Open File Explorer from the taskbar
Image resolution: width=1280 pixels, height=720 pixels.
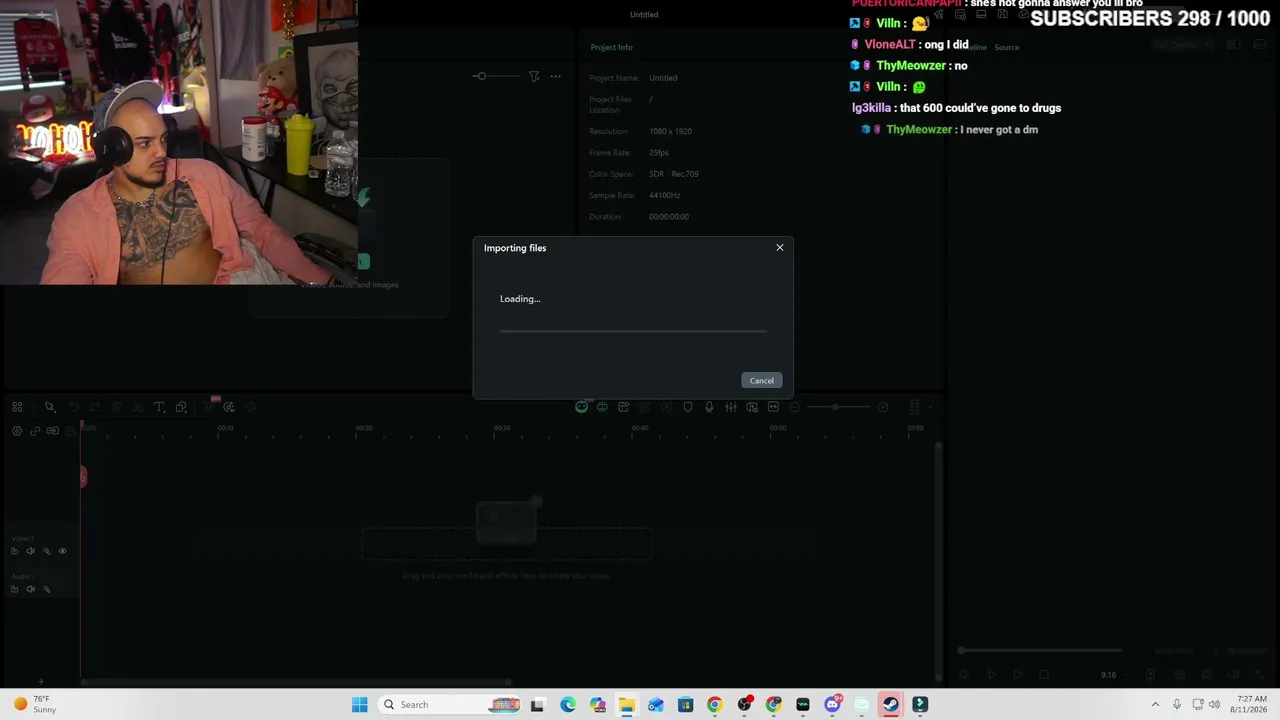click(x=627, y=705)
